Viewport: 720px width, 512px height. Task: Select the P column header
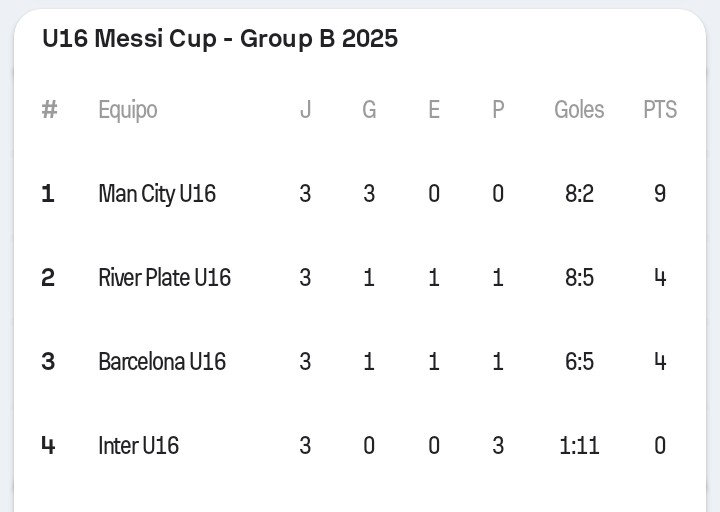tap(498, 109)
